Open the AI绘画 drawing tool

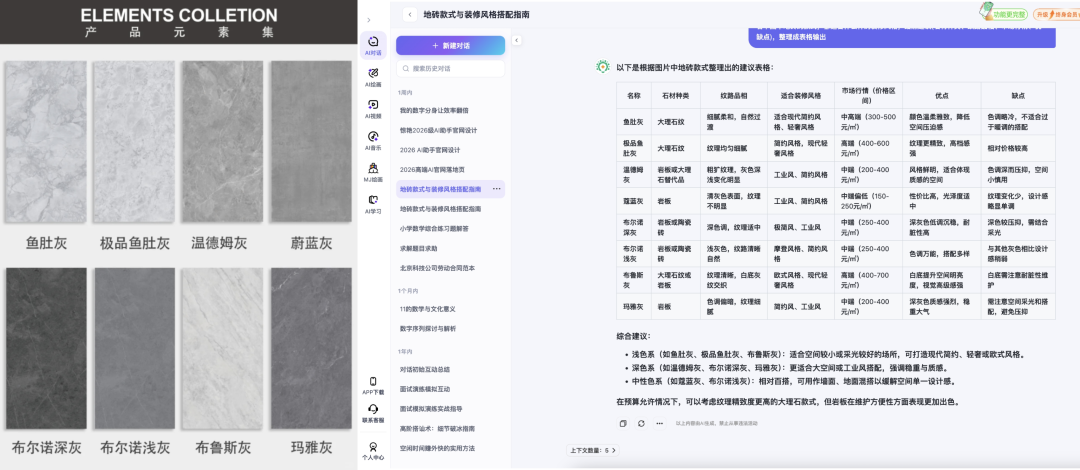point(373,76)
